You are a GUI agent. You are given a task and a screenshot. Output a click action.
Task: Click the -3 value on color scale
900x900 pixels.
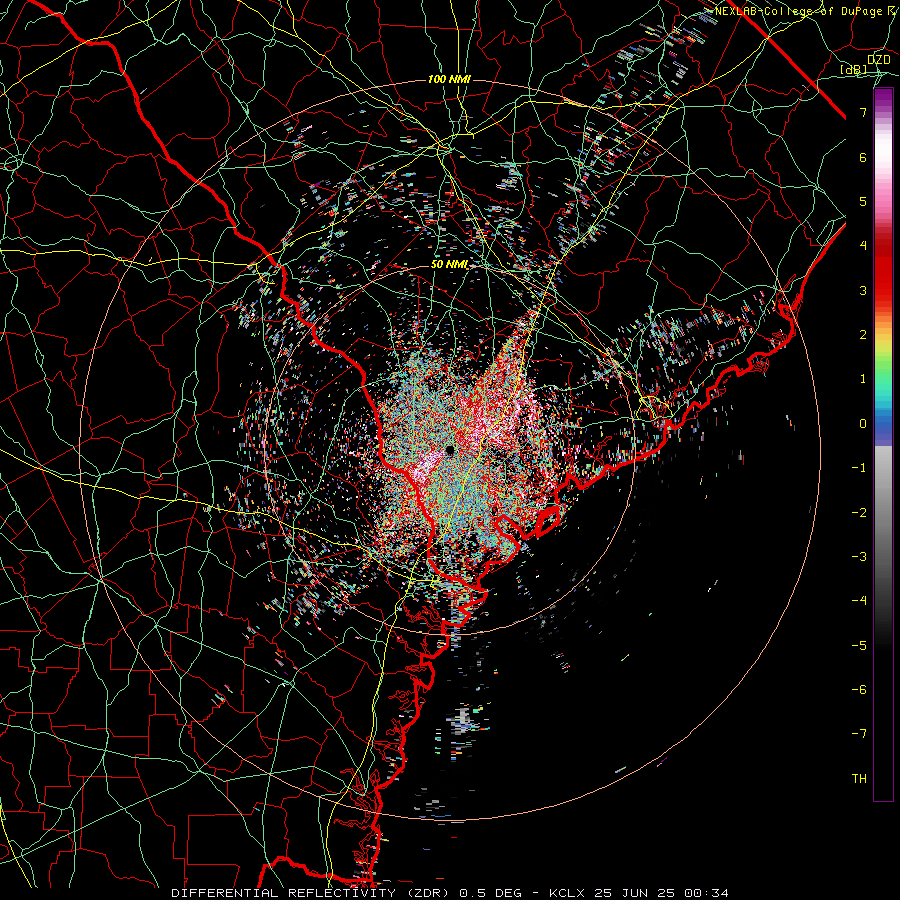(859, 557)
